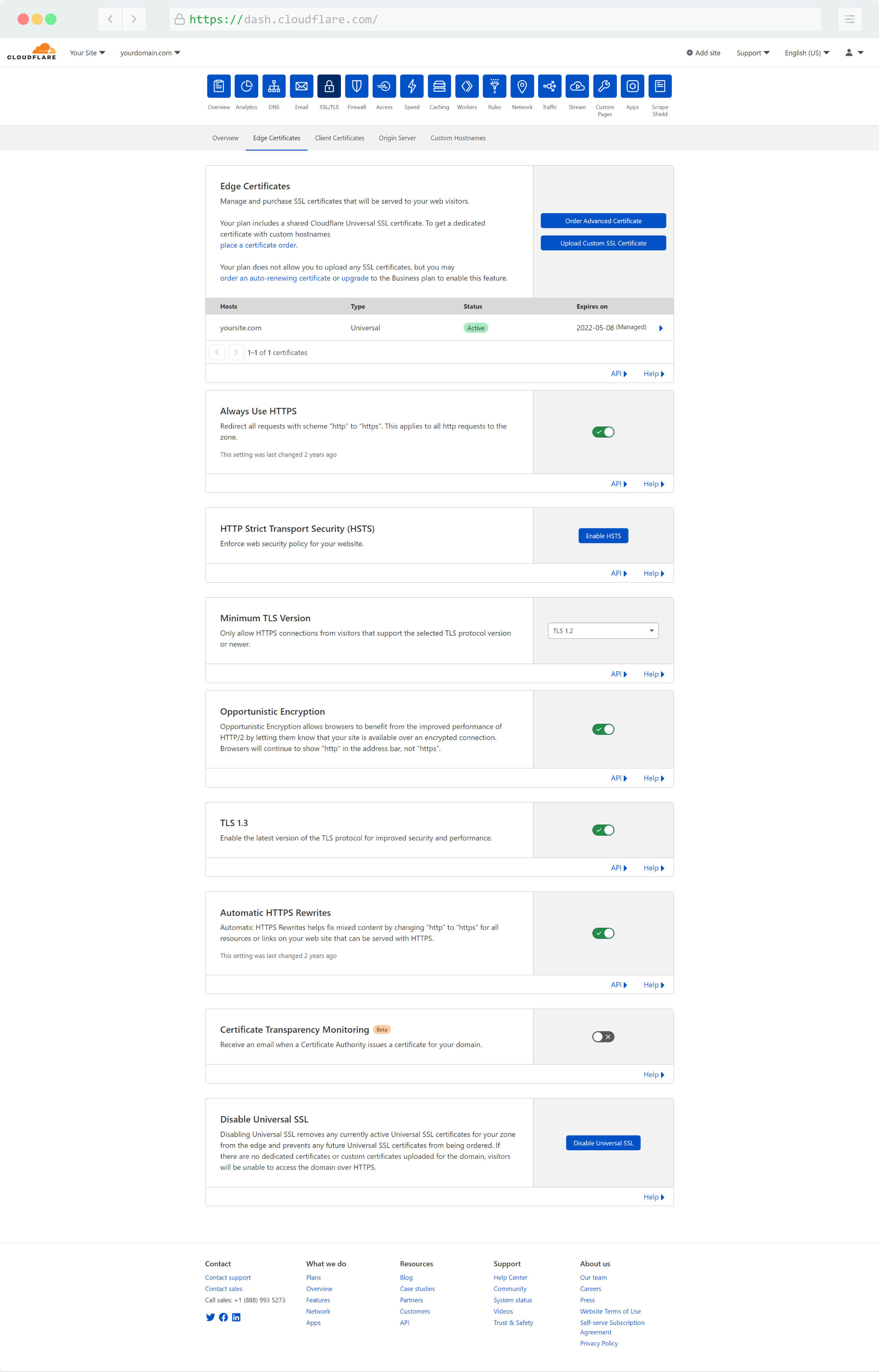Screen dimensions: 879x1372
Task: Toggle Automatic HTTPS Rewrites switch
Action: (x=603, y=933)
